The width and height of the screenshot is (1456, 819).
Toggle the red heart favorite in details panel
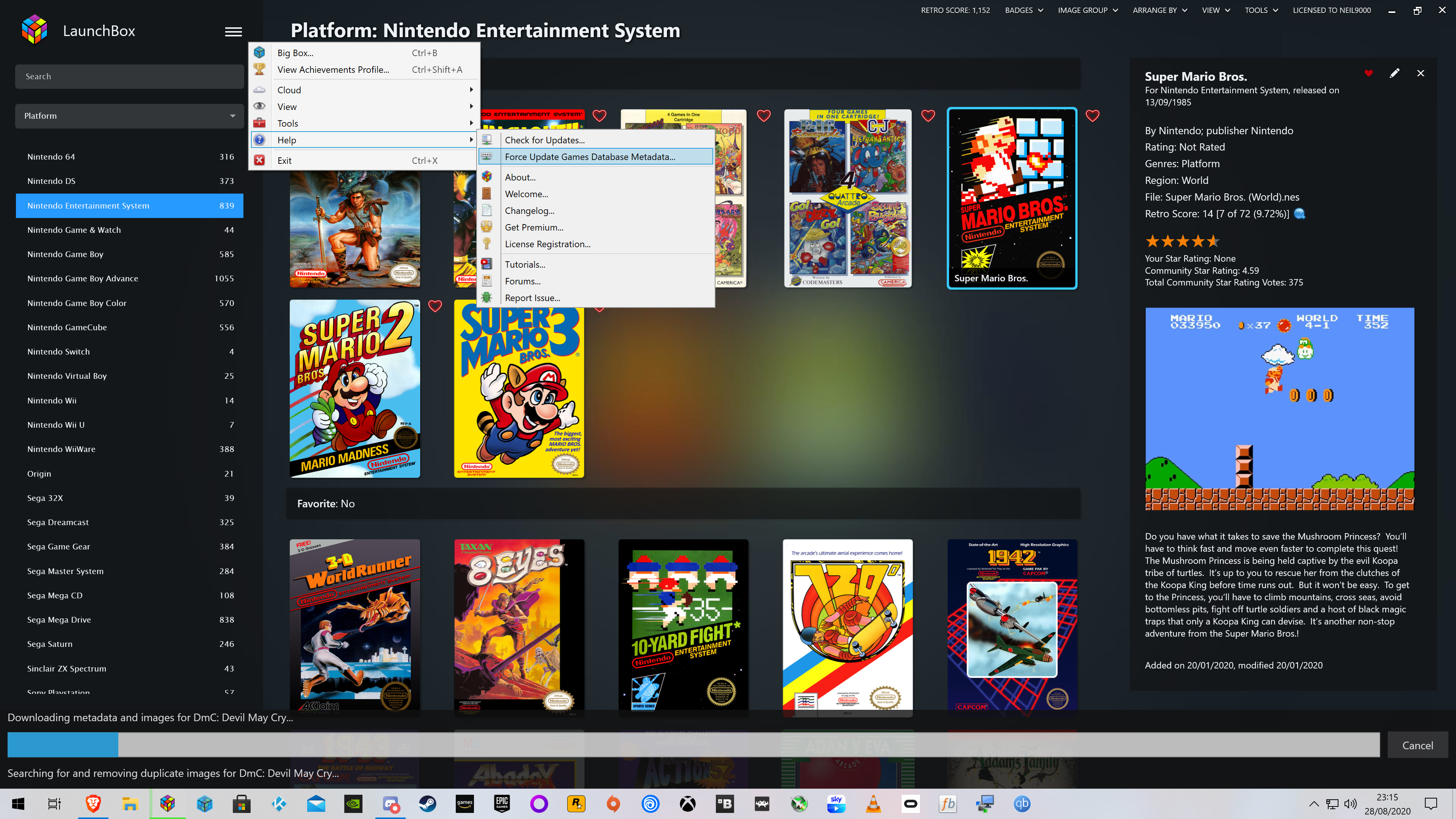tap(1368, 73)
